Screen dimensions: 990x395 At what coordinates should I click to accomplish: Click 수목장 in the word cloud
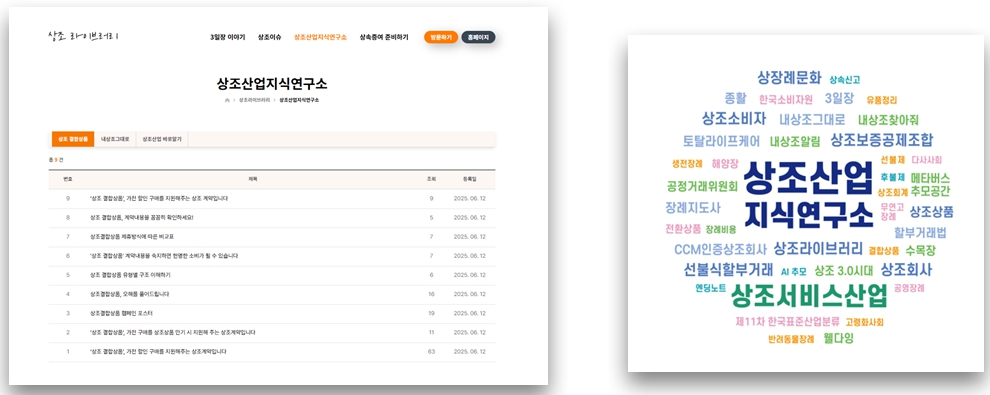click(x=921, y=251)
